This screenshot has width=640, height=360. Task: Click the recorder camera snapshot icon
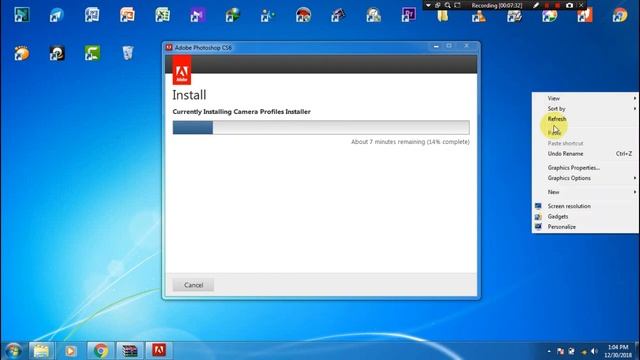pos(569,5)
